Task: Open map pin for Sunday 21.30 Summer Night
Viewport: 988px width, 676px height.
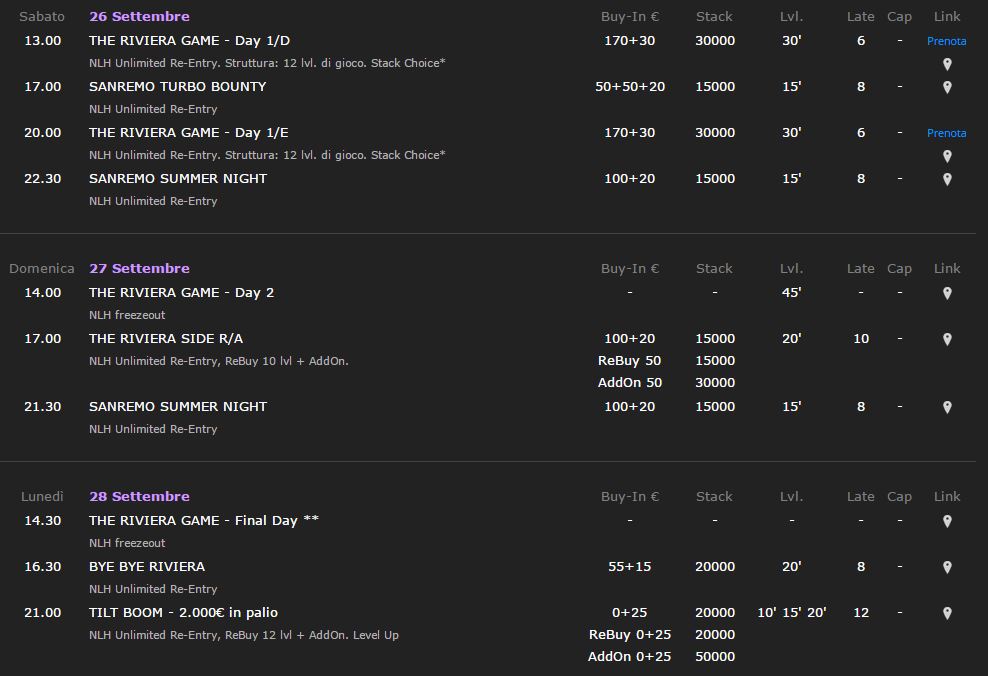Action: coord(946,407)
